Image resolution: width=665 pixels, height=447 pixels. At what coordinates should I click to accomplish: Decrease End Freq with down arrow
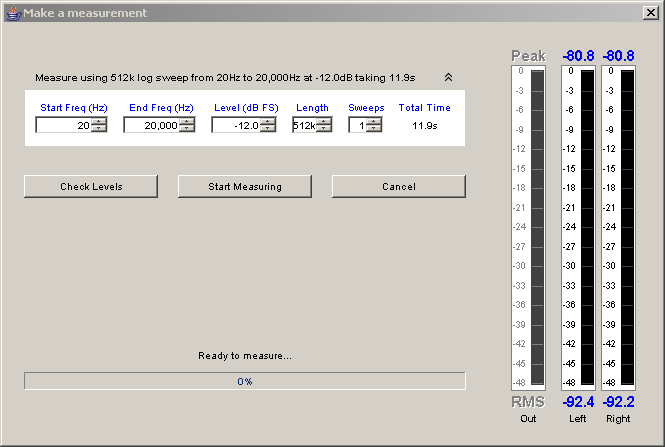tap(187, 129)
